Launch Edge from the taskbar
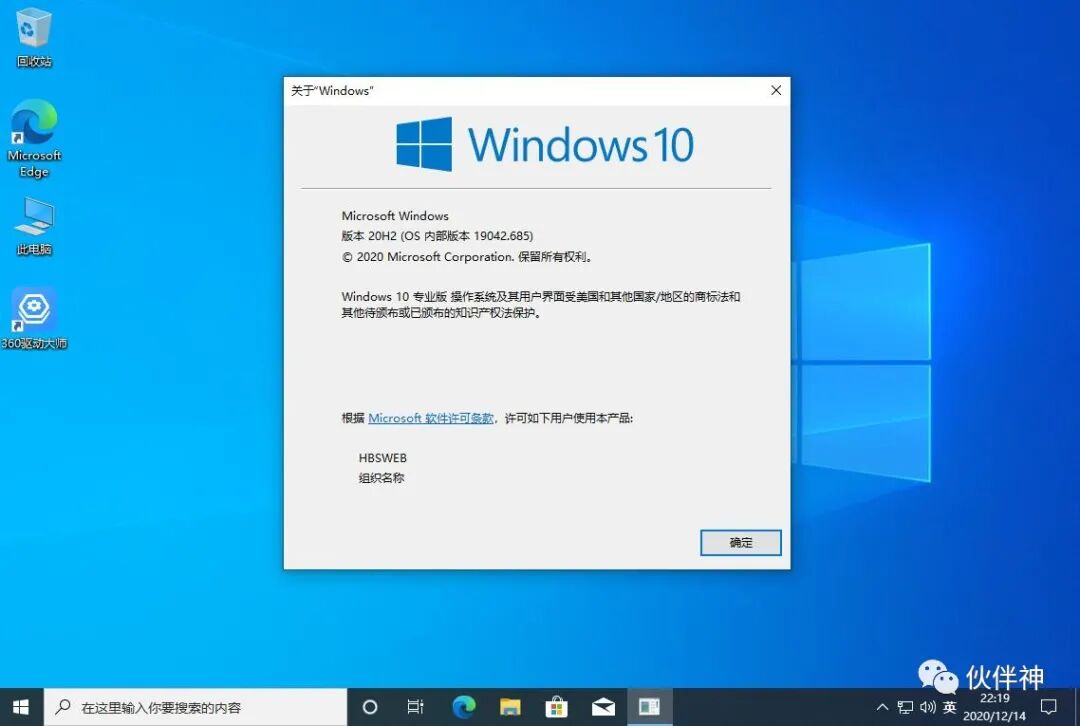Viewport: 1080px width, 726px height. [x=464, y=707]
